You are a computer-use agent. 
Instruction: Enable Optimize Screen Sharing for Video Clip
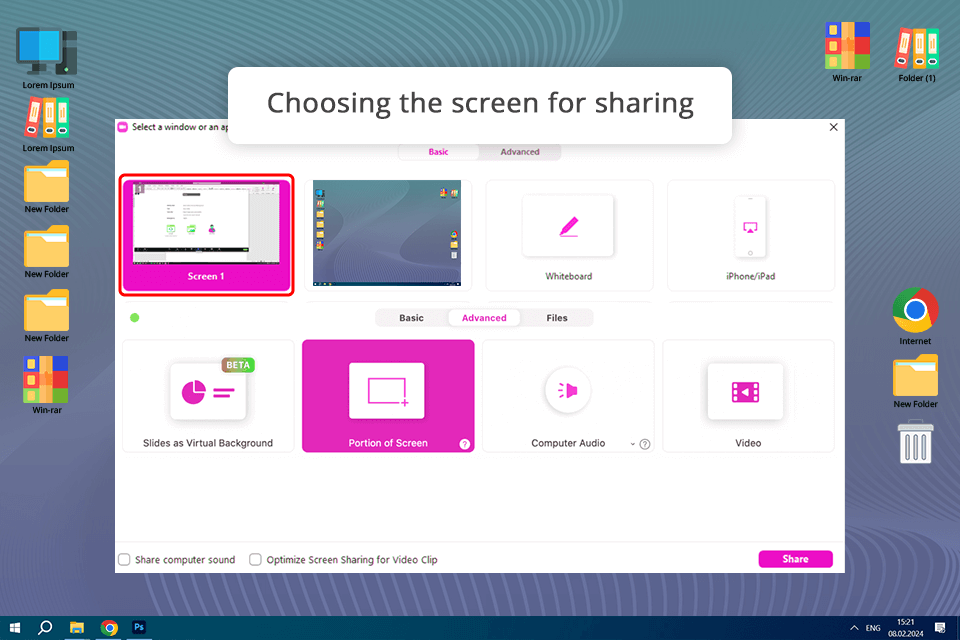[x=255, y=559]
